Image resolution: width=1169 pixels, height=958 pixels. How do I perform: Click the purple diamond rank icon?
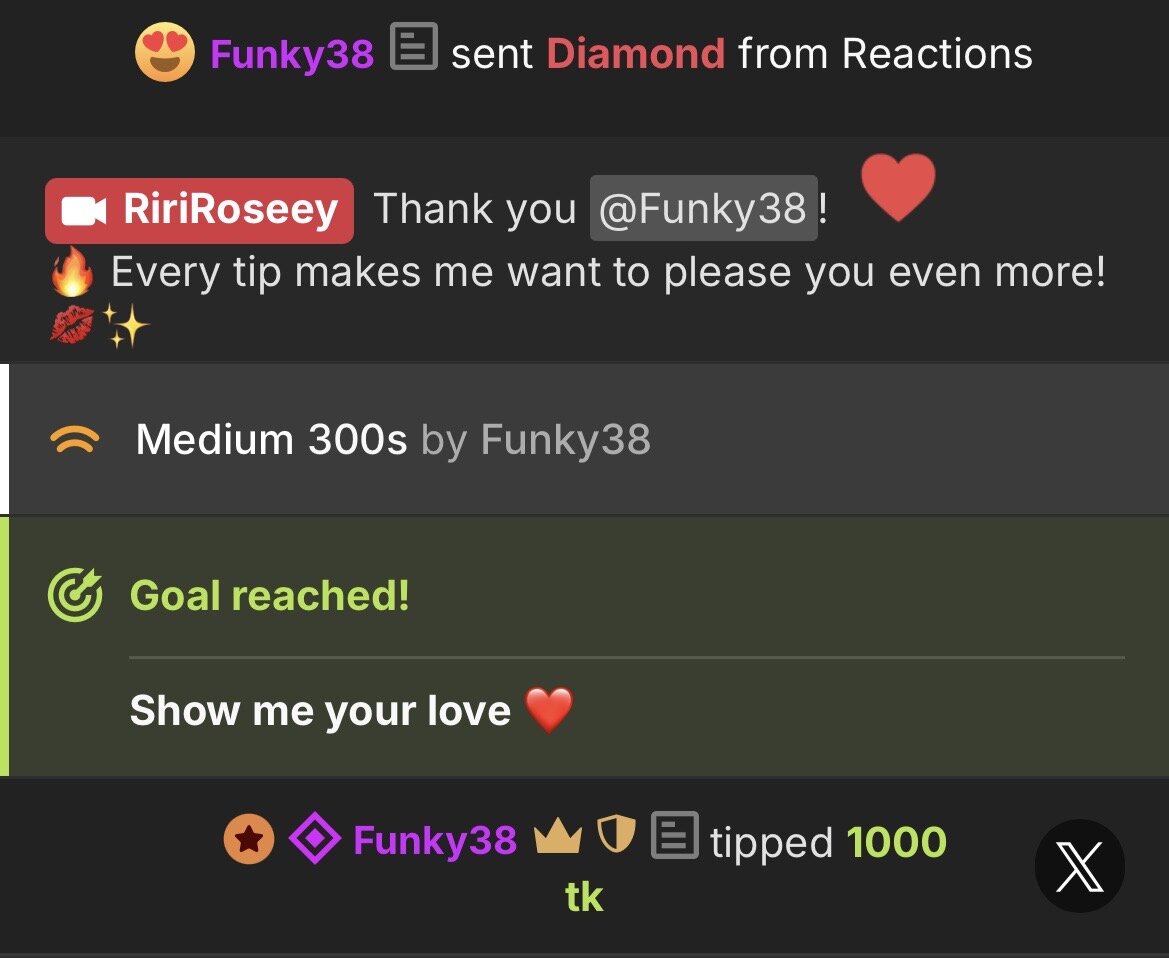point(315,838)
